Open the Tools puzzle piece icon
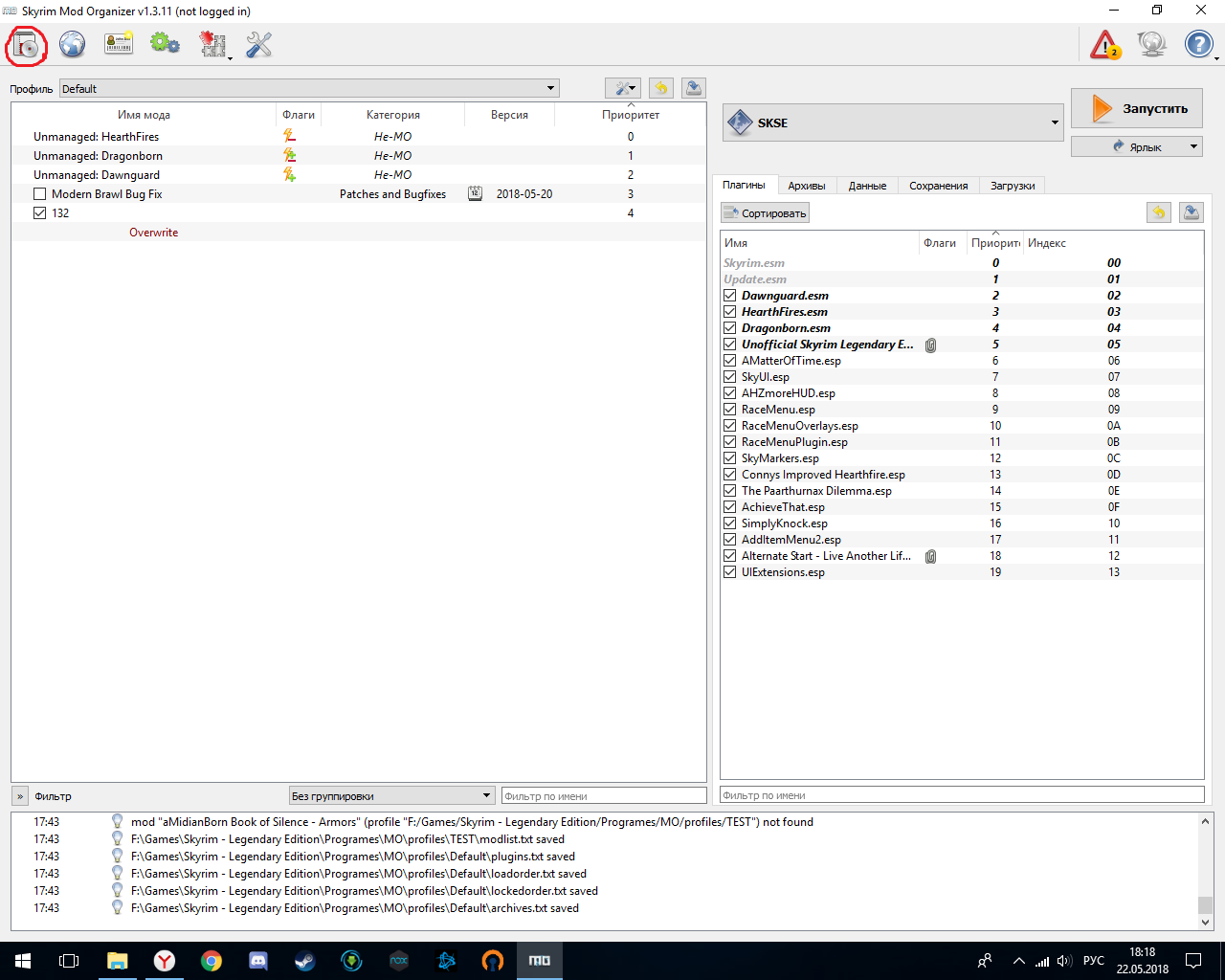 [x=212, y=44]
